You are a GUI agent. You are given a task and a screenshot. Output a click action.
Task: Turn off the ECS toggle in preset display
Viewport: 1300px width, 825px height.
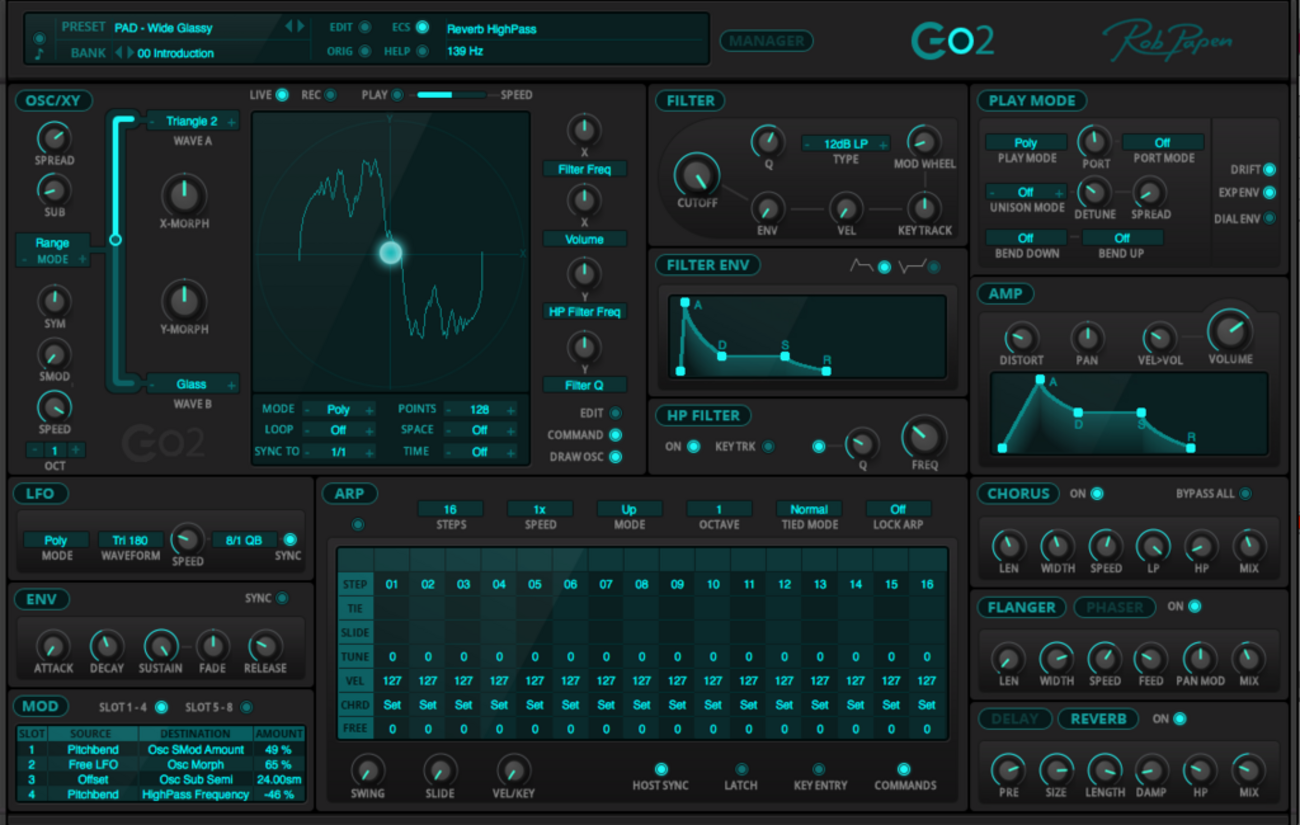tap(422, 28)
